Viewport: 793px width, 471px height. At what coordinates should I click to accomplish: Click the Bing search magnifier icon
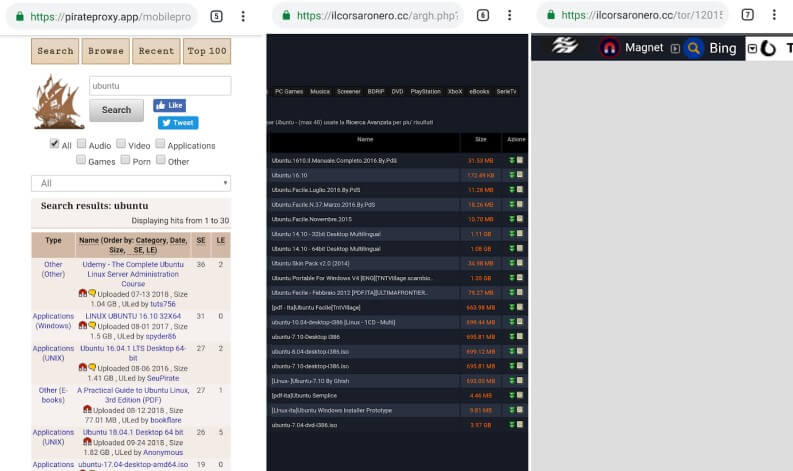pyautogui.click(x=693, y=48)
